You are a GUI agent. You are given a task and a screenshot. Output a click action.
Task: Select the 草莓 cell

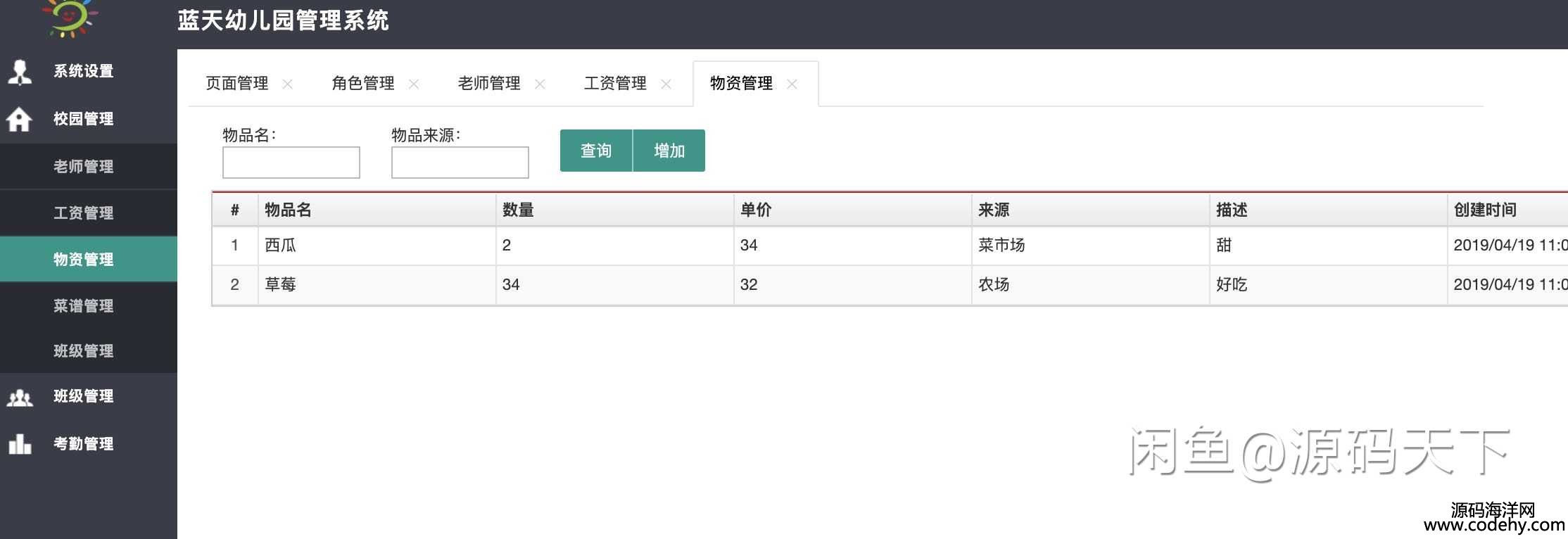coord(377,285)
